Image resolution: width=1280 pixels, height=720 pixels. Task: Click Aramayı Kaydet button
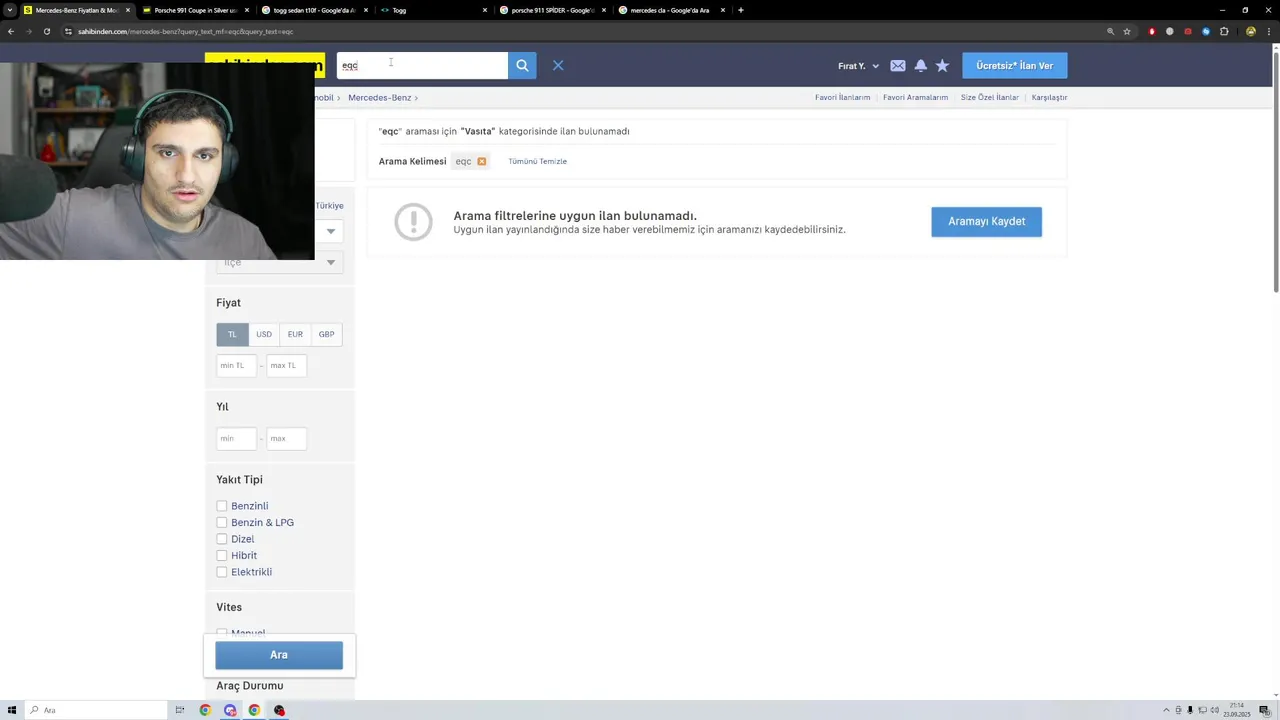986,222
